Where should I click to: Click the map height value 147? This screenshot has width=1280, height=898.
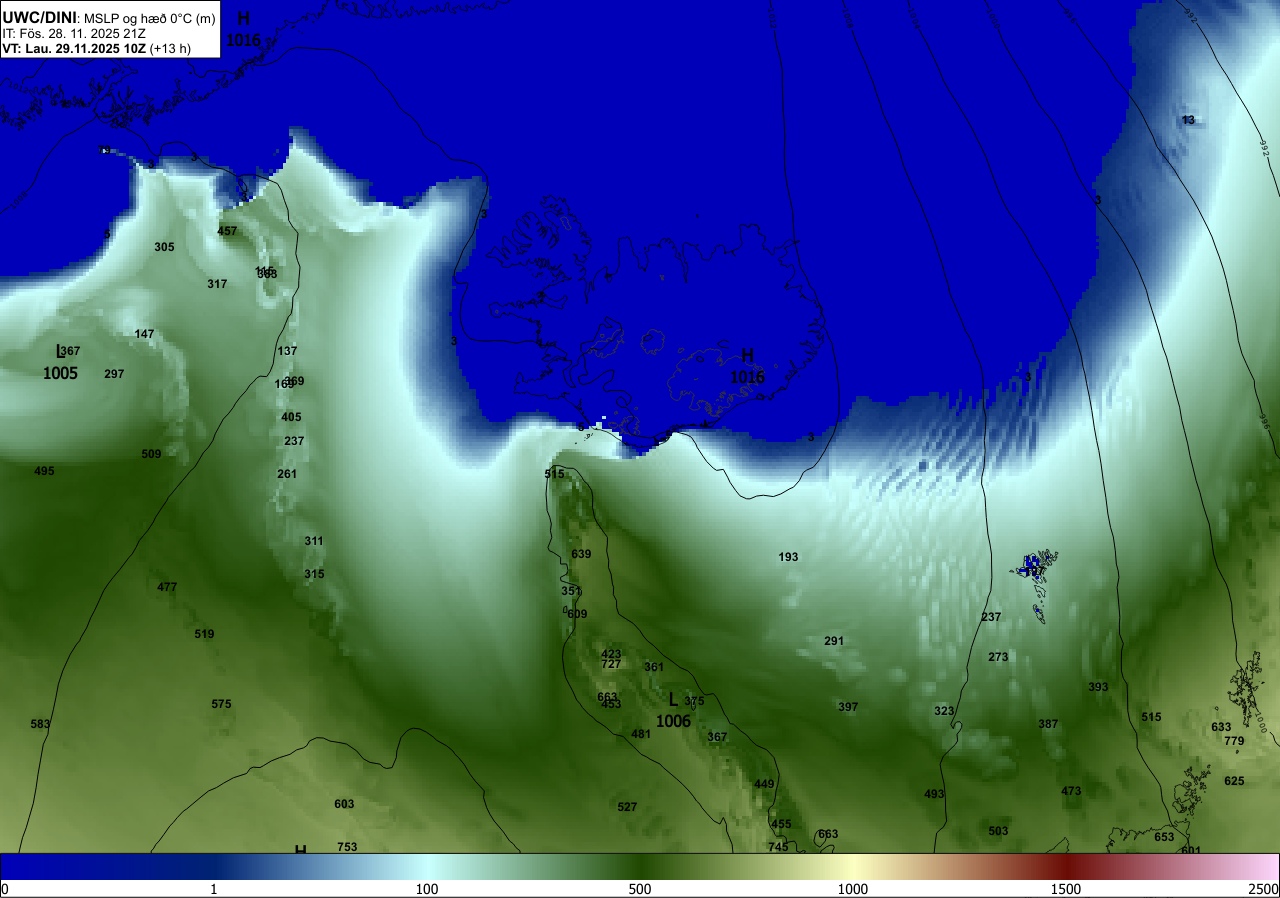click(144, 334)
